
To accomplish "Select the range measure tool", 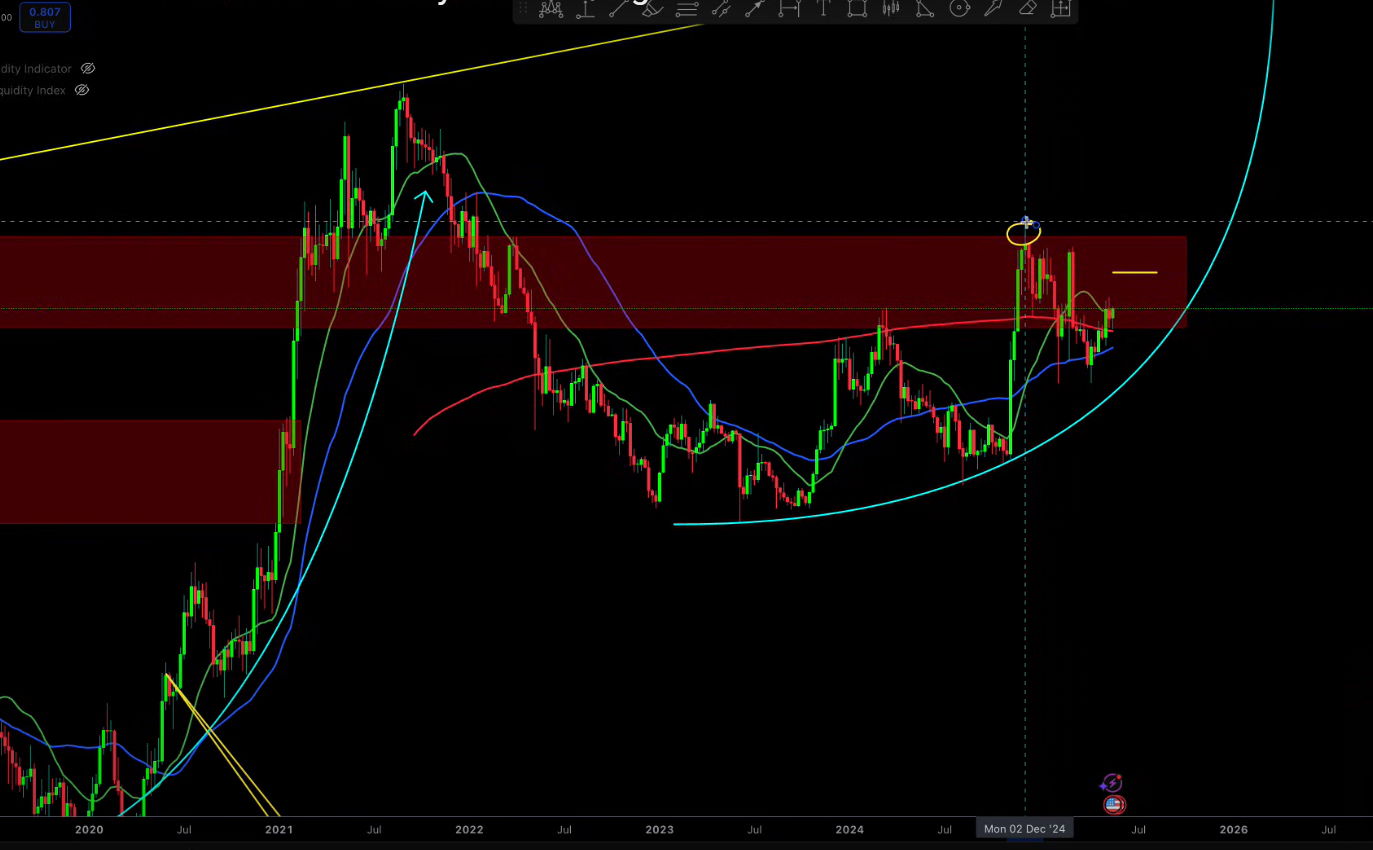I will pyautogui.click(x=789, y=9).
